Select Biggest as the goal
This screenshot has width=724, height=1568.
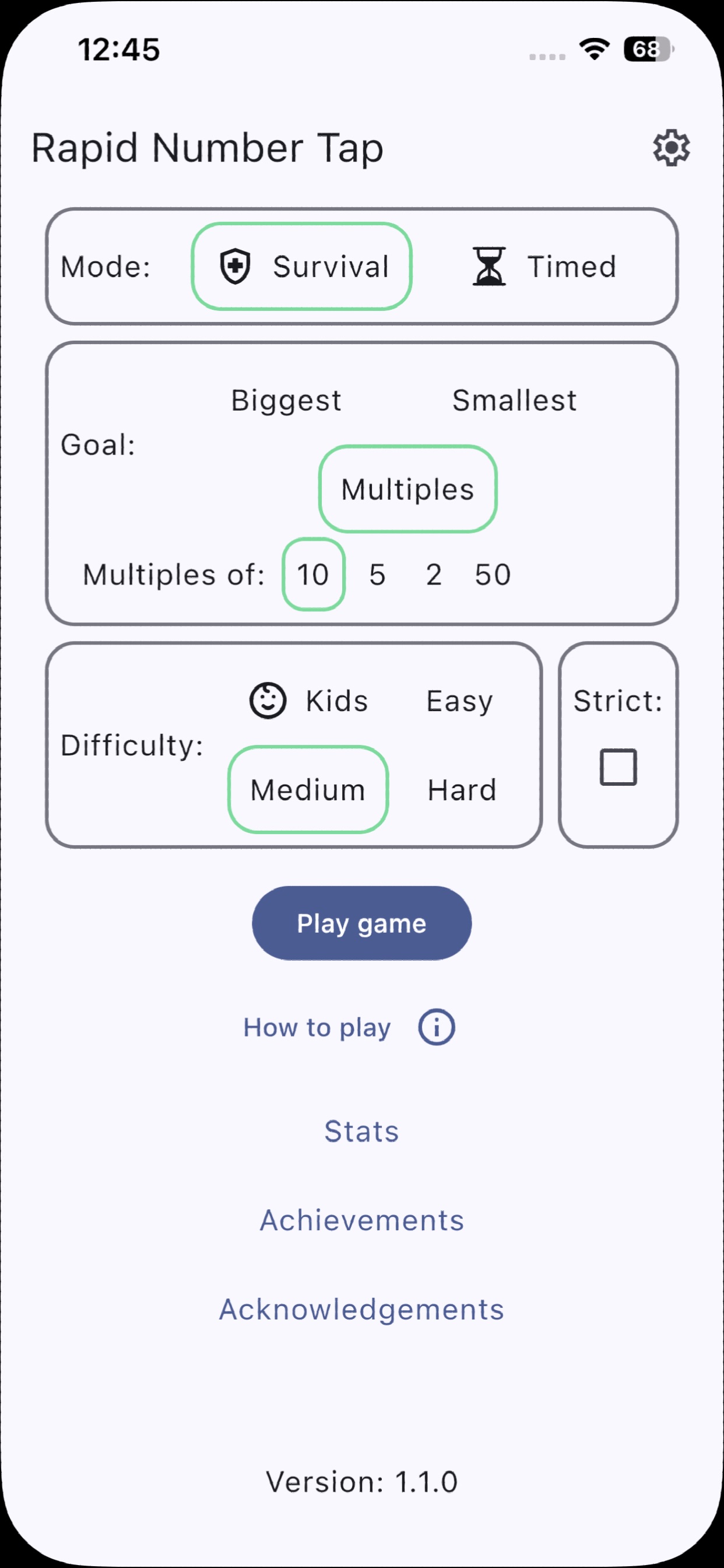pyautogui.click(x=286, y=400)
